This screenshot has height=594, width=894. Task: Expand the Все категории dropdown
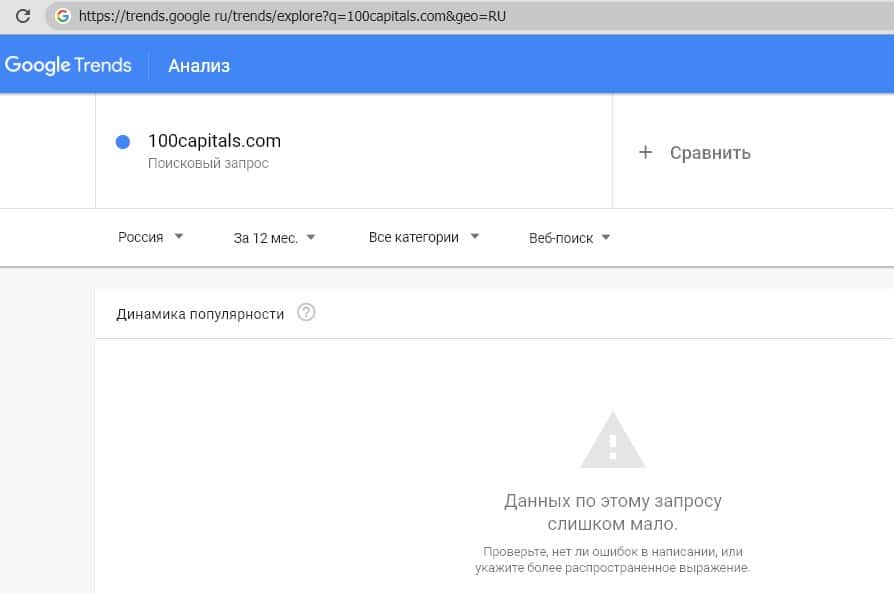point(423,237)
